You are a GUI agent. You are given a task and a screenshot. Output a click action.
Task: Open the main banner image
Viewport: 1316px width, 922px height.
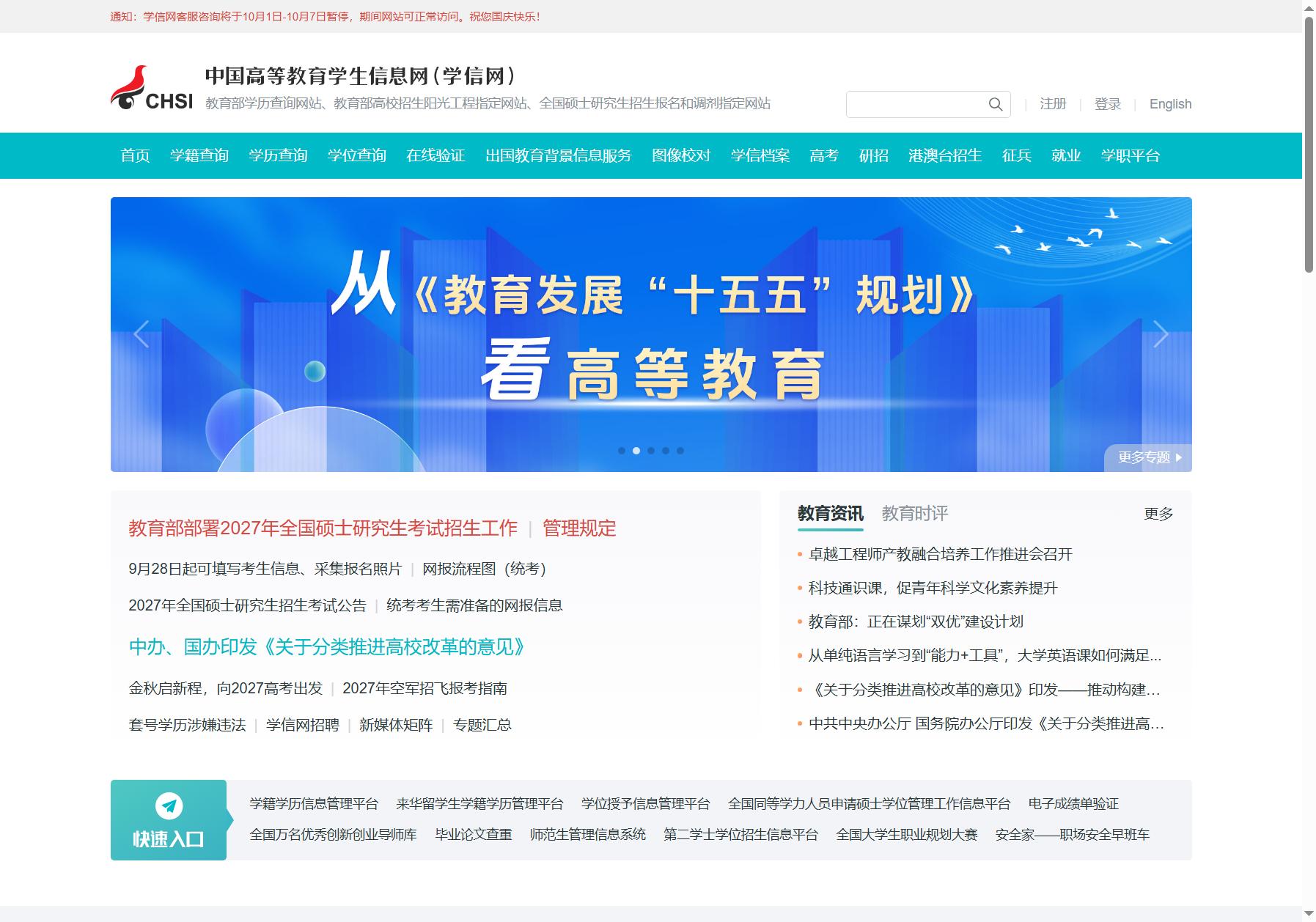(651, 334)
